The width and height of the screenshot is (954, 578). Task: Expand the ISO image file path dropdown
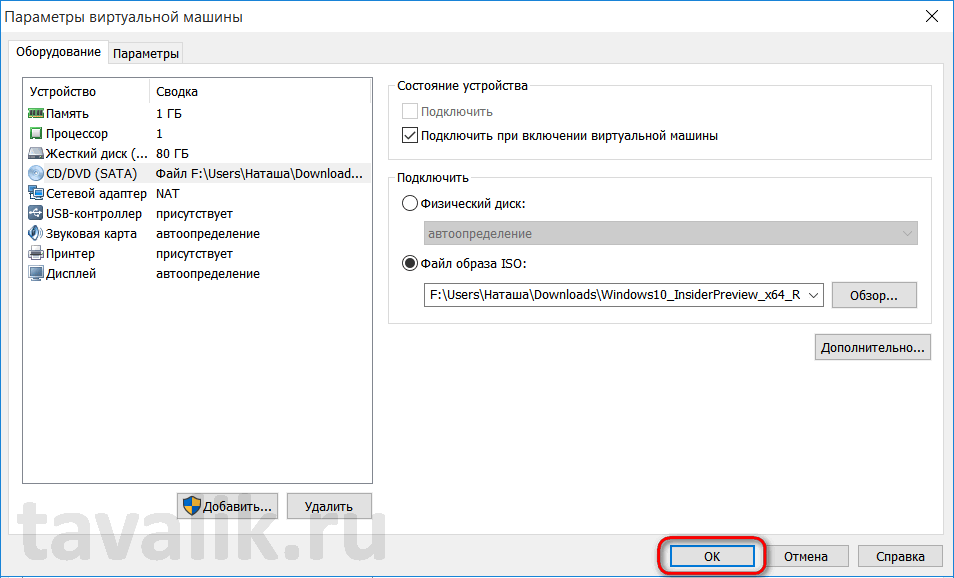pos(812,295)
